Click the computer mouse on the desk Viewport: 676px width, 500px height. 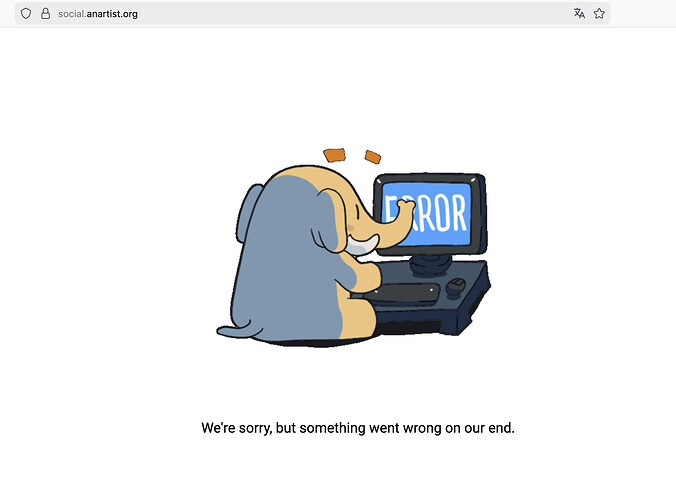point(455,285)
